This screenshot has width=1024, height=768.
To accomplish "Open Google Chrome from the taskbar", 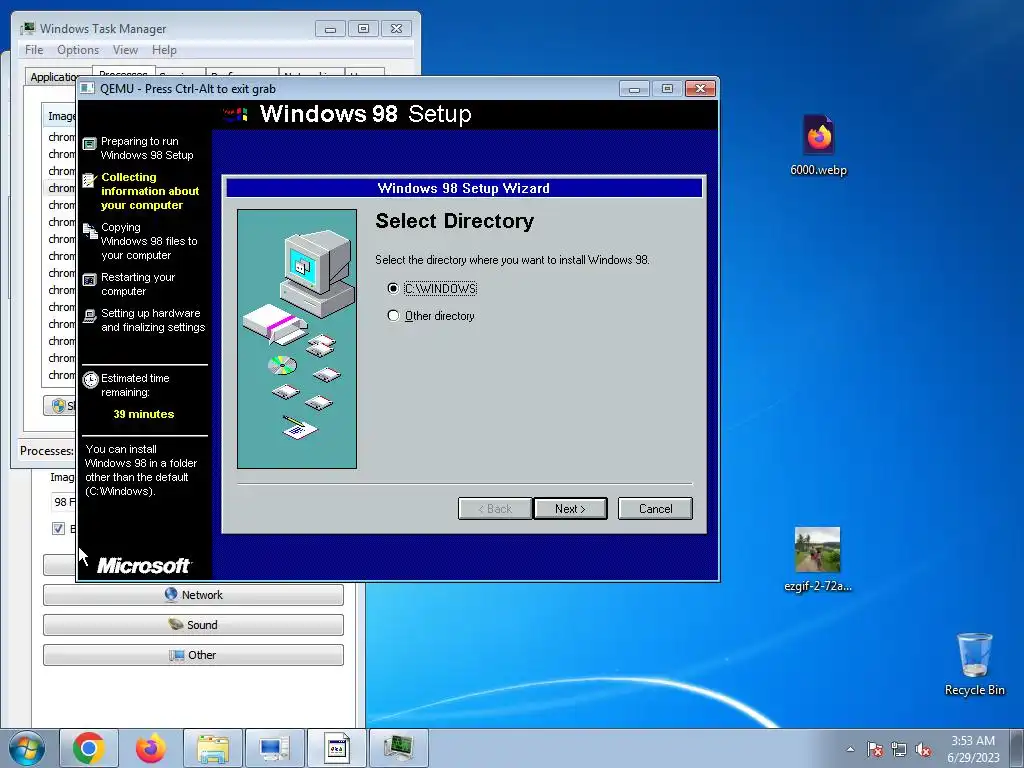I will (x=89, y=748).
